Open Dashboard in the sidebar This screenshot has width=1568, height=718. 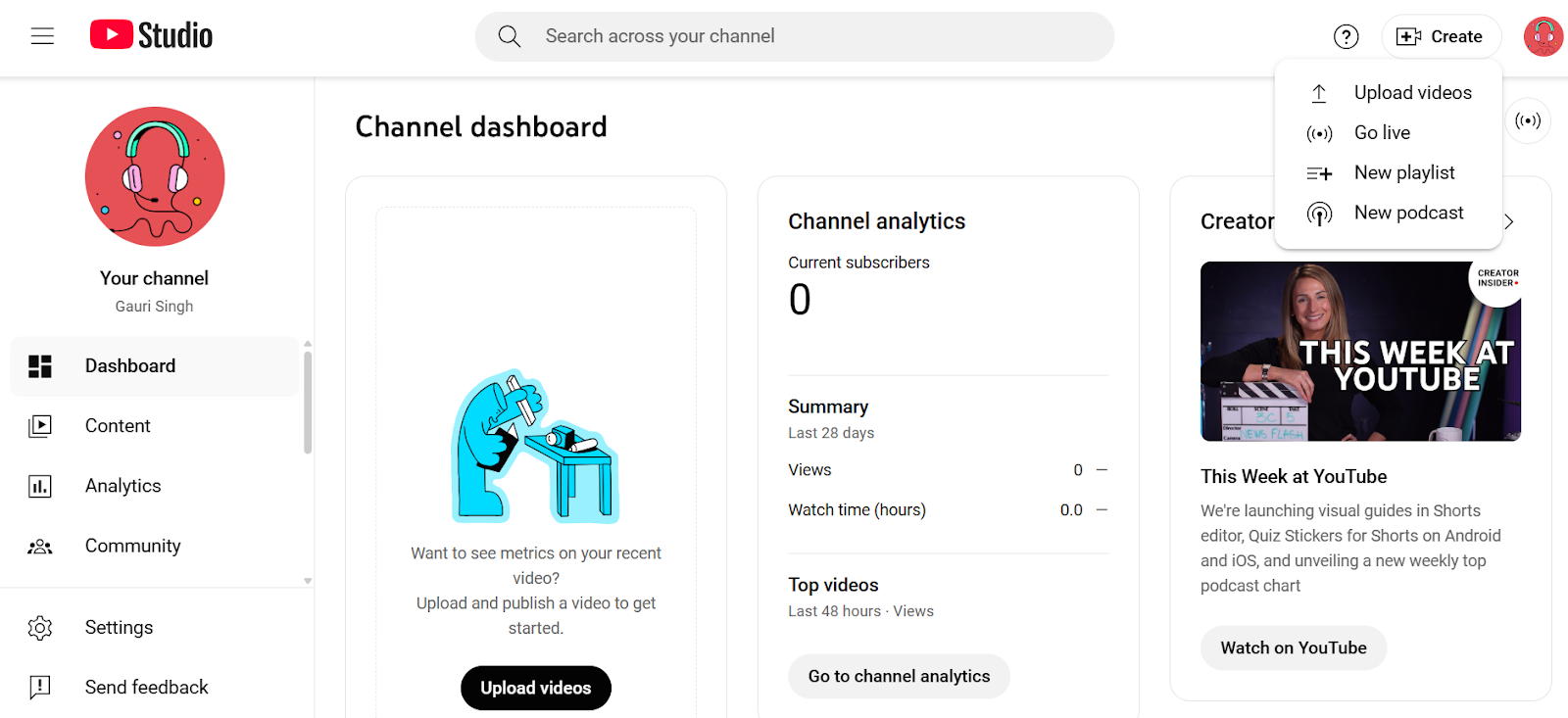(x=155, y=366)
